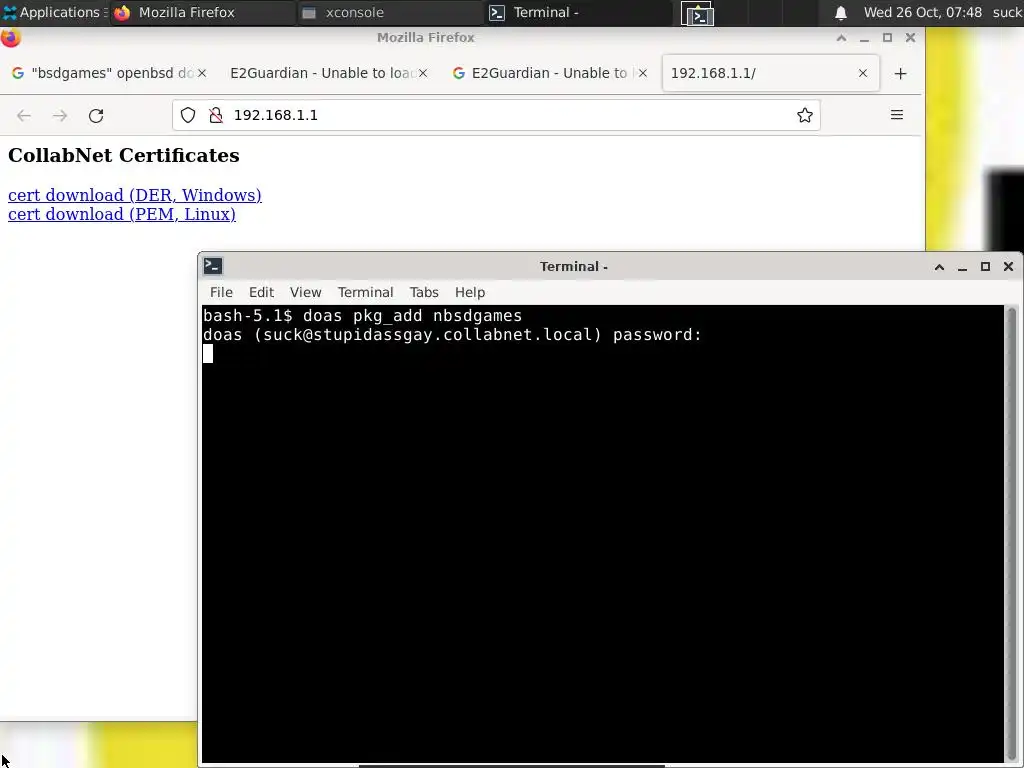Viewport: 1024px width, 768px height.
Task: Switch to the E2Guardian tab with Google icon
Action: pyautogui.click(x=542, y=73)
